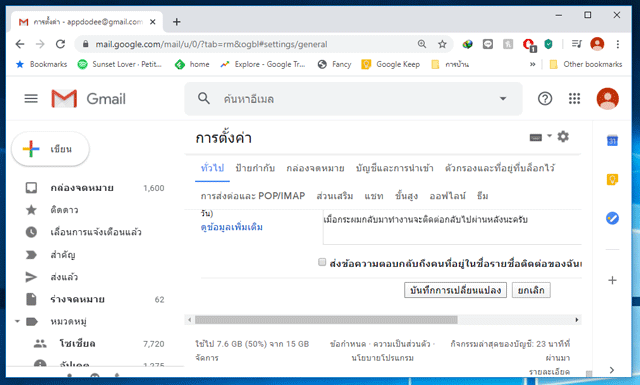Open the เลื่อนการแจ้งเตือนแล้ว snoozed folder
The height and width of the screenshot is (385, 640).
(95, 232)
